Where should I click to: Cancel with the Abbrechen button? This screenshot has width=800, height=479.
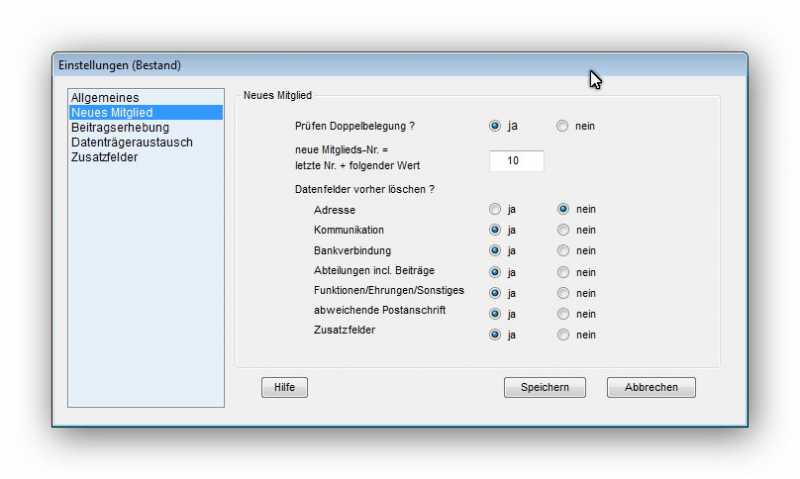pos(650,388)
